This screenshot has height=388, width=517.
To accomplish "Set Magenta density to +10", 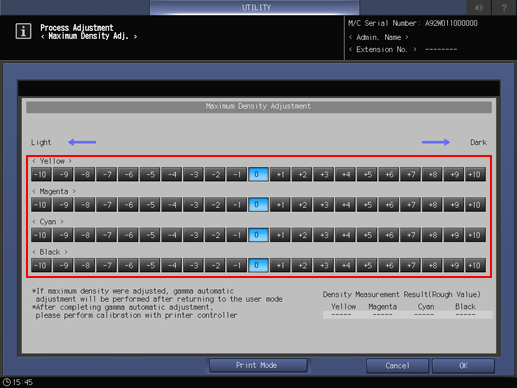I will point(475,205).
